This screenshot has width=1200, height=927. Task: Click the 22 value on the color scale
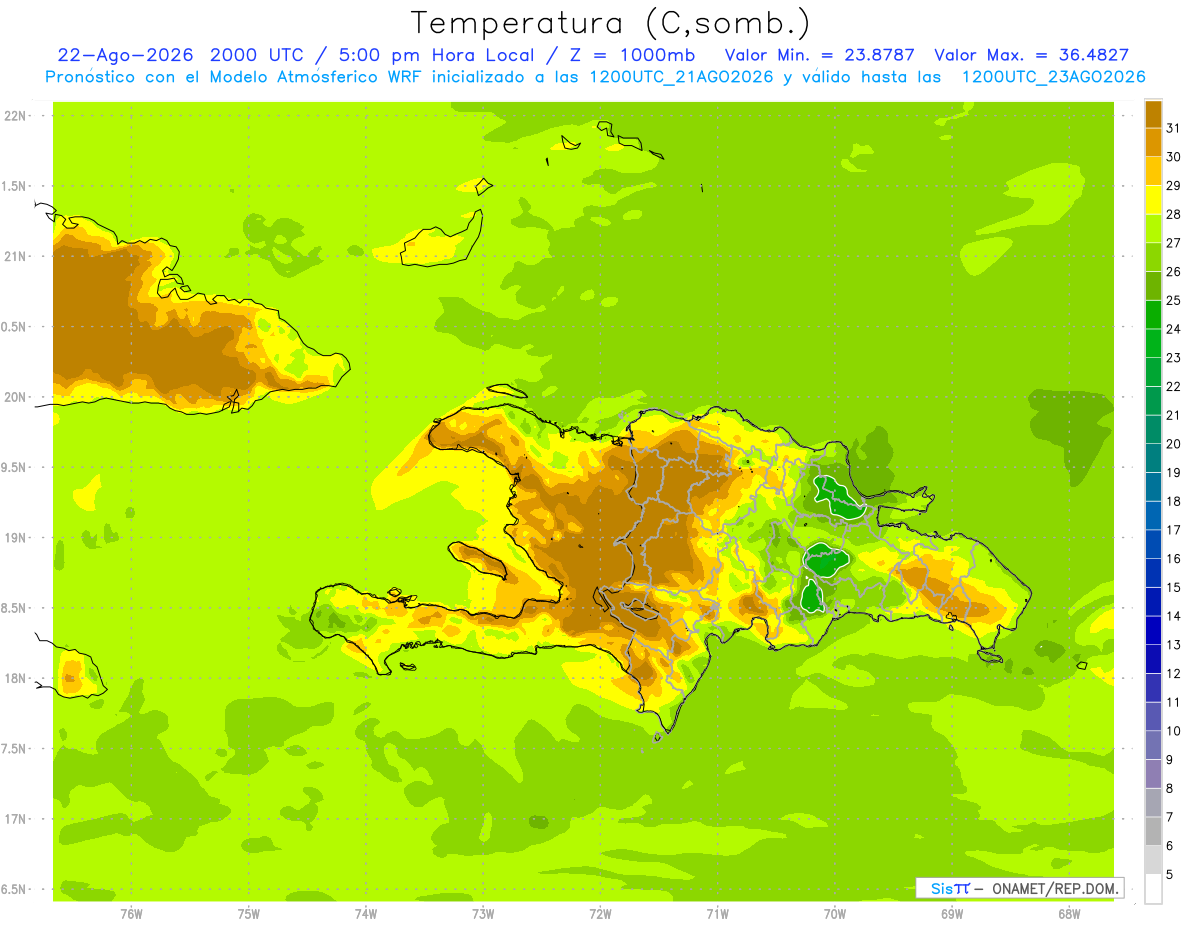point(1173,386)
